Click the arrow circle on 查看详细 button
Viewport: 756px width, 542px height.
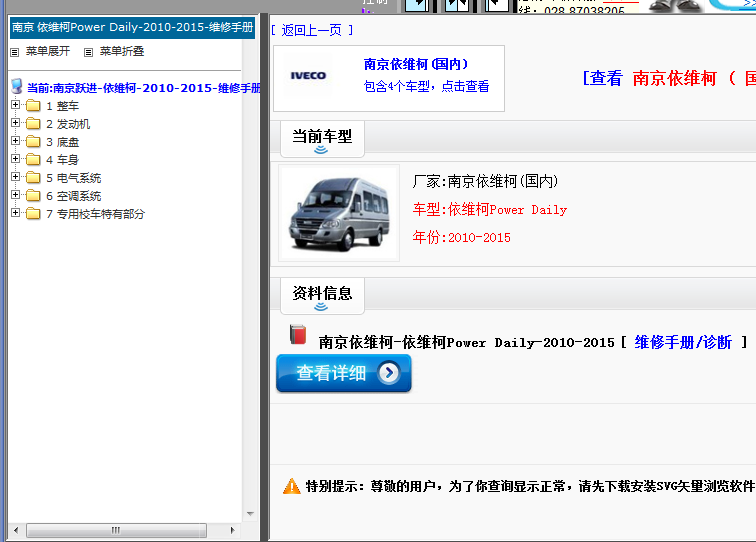point(389,373)
